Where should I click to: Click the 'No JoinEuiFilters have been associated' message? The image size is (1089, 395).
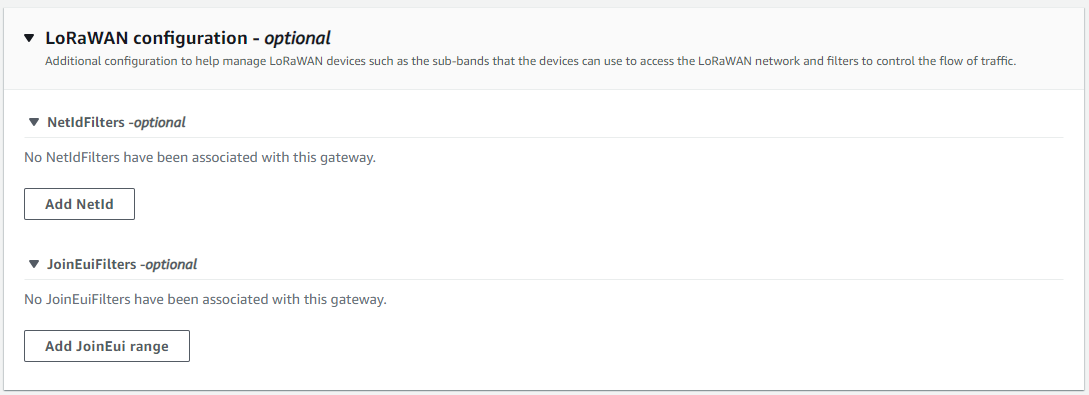click(x=205, y=299)
